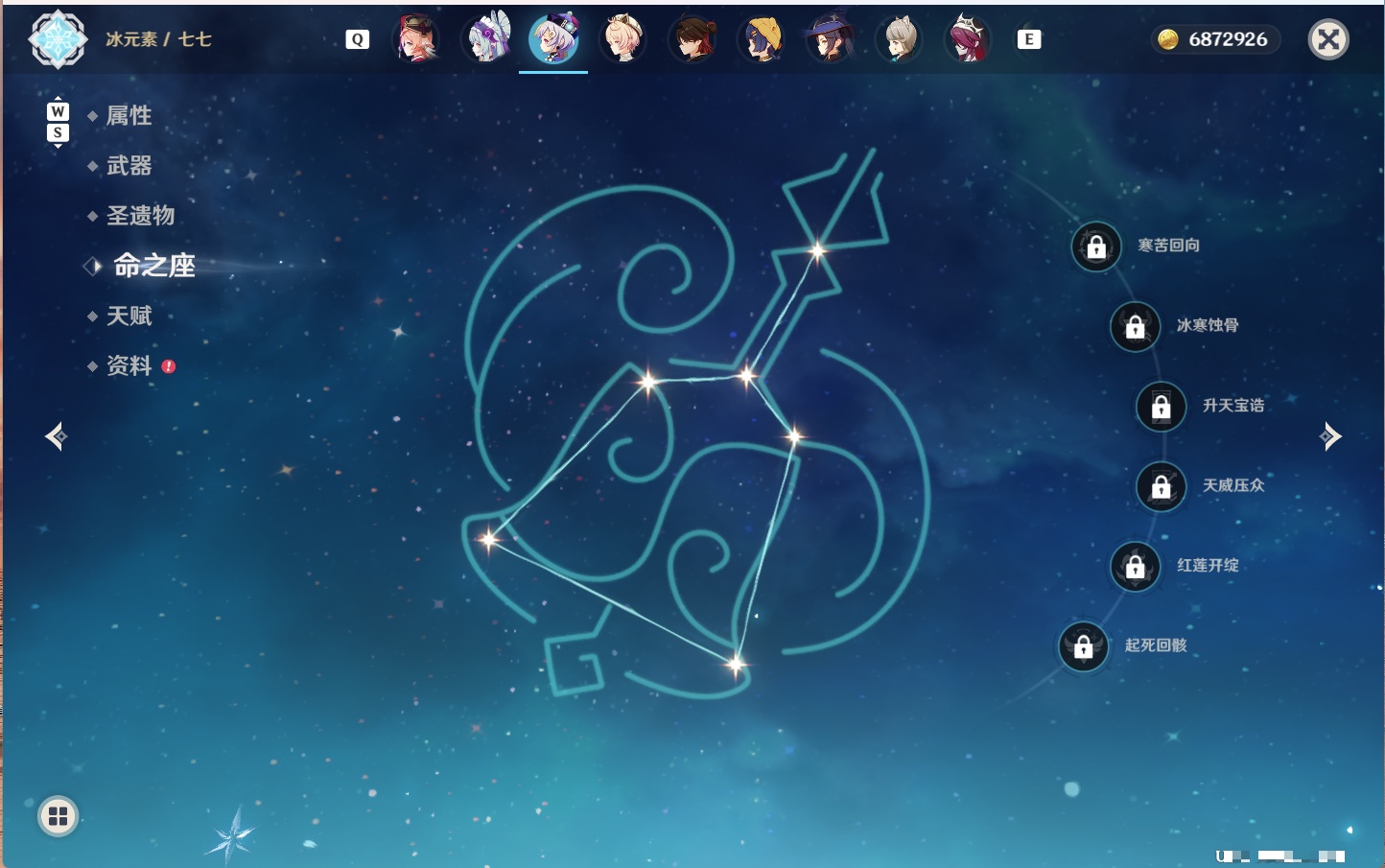Click the lock icon beside 红莲开绽
The width and height of the screenshot is (1385, 868).
1136,566
